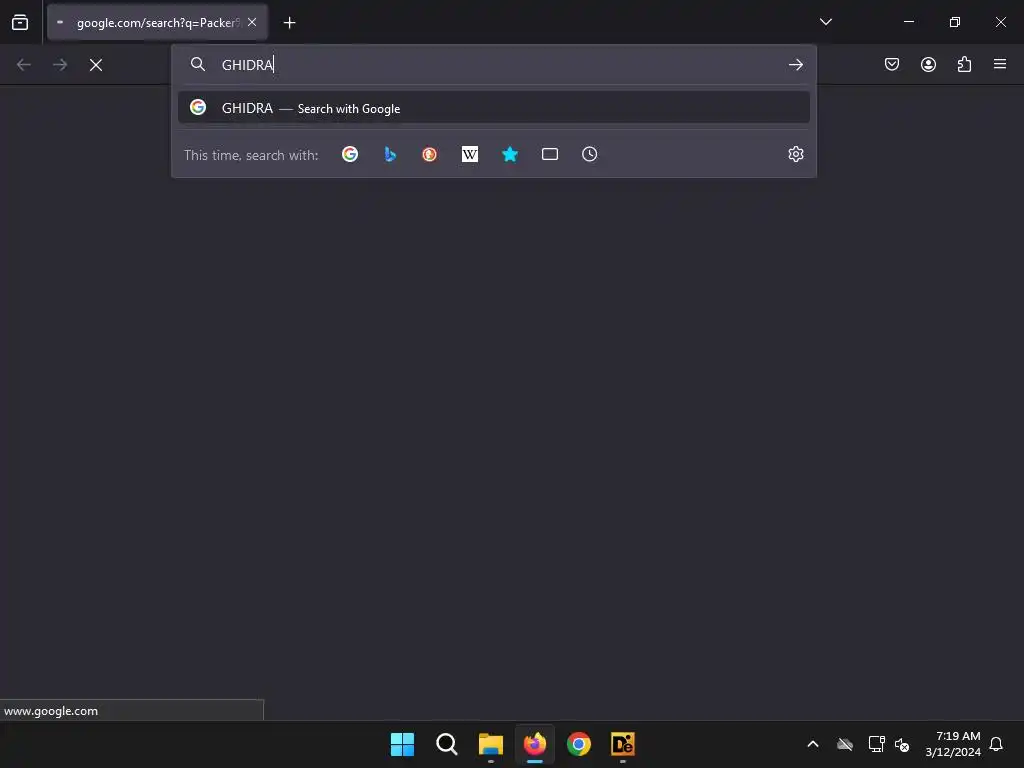
Task: Open notifications bell
Action: click(x=997, y=744)
